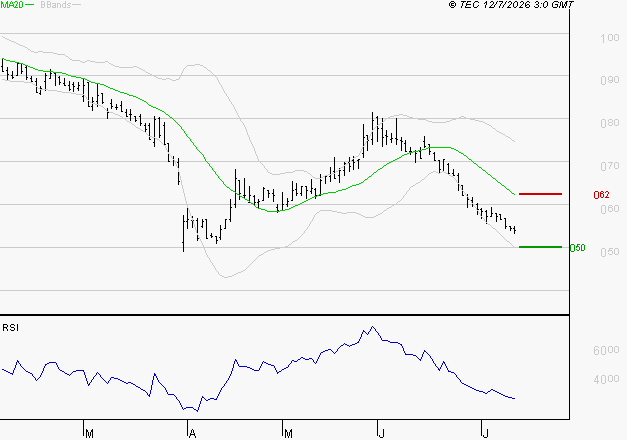This screenshot has height=440, width=627.
Task: Click the 100 price axis label
Action: tap(610, 38)
